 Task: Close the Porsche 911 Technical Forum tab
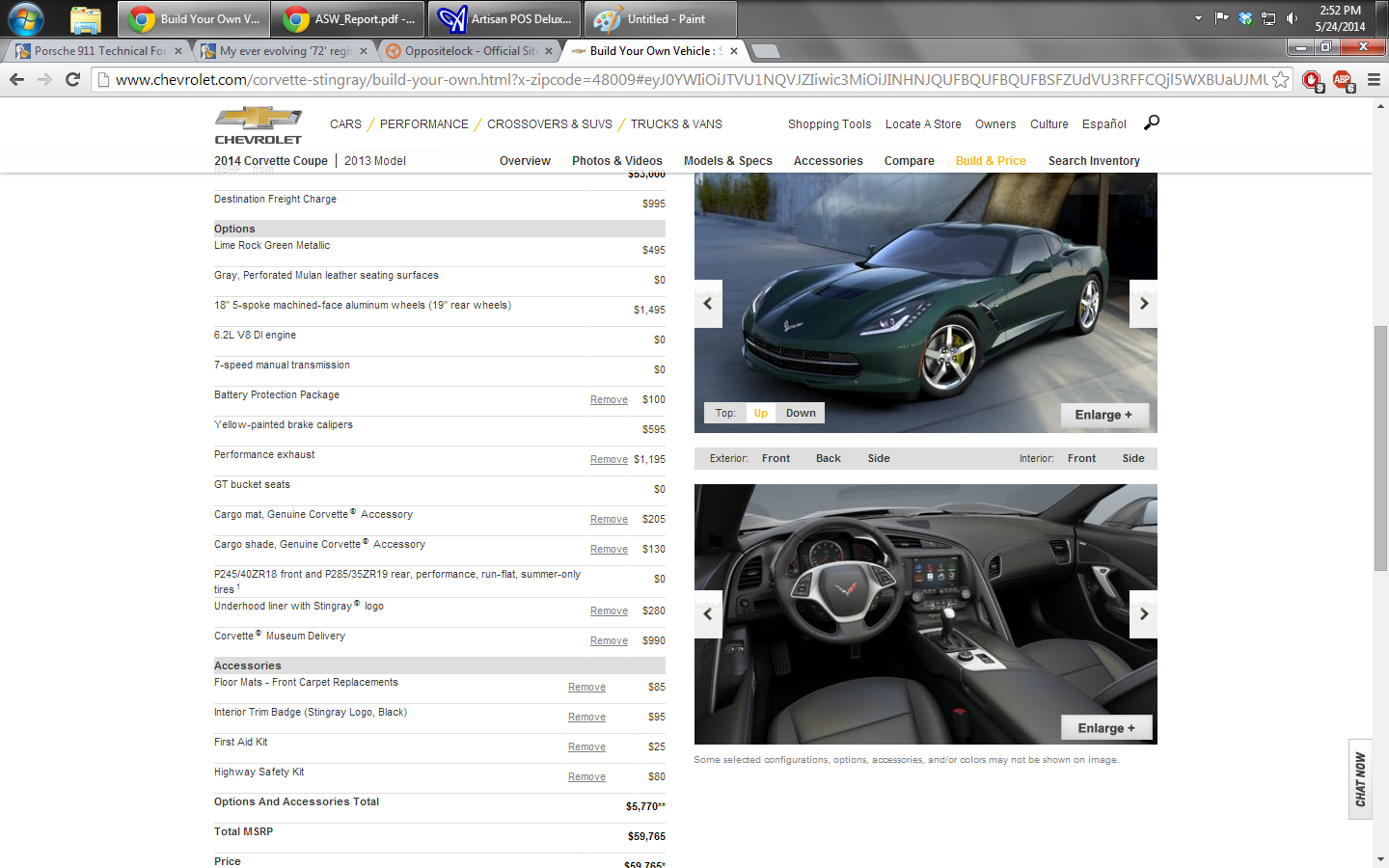click(178, 51)
